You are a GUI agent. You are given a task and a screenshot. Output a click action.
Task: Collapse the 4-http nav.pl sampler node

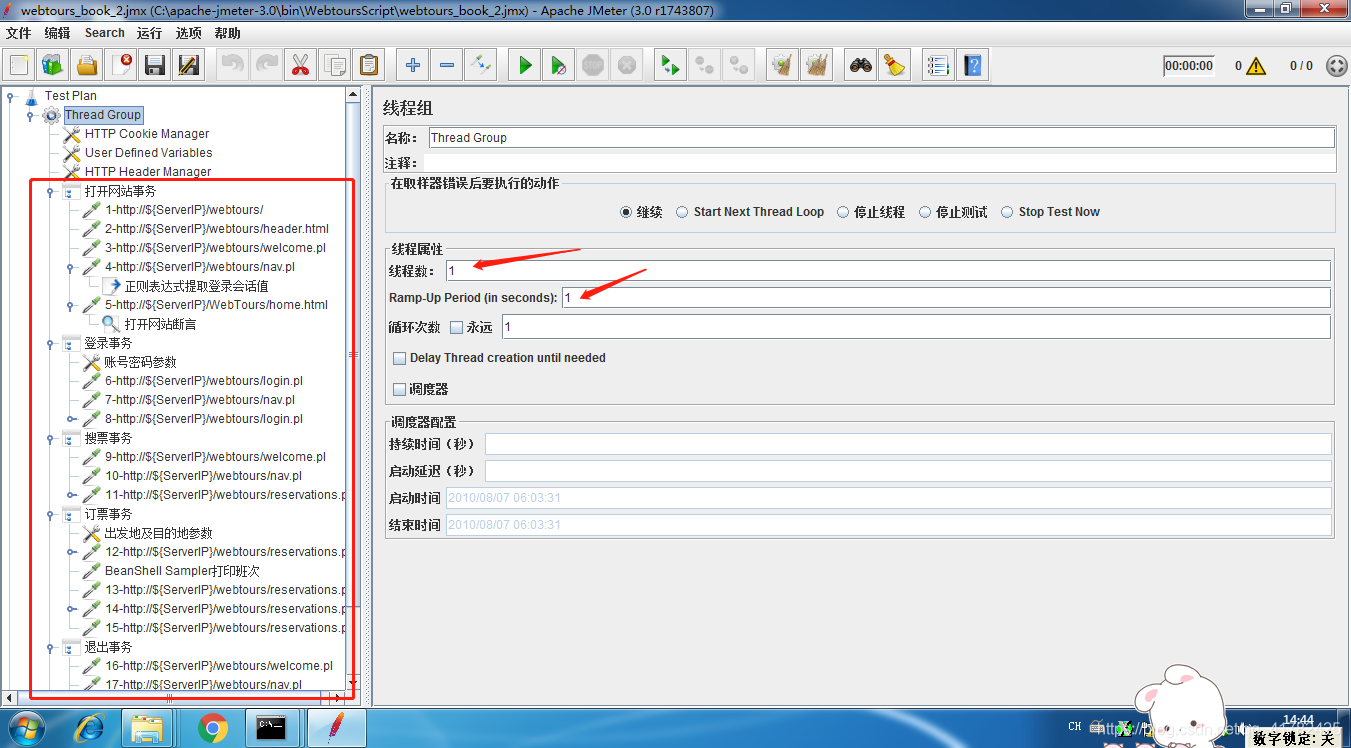(x=70, y=267)
